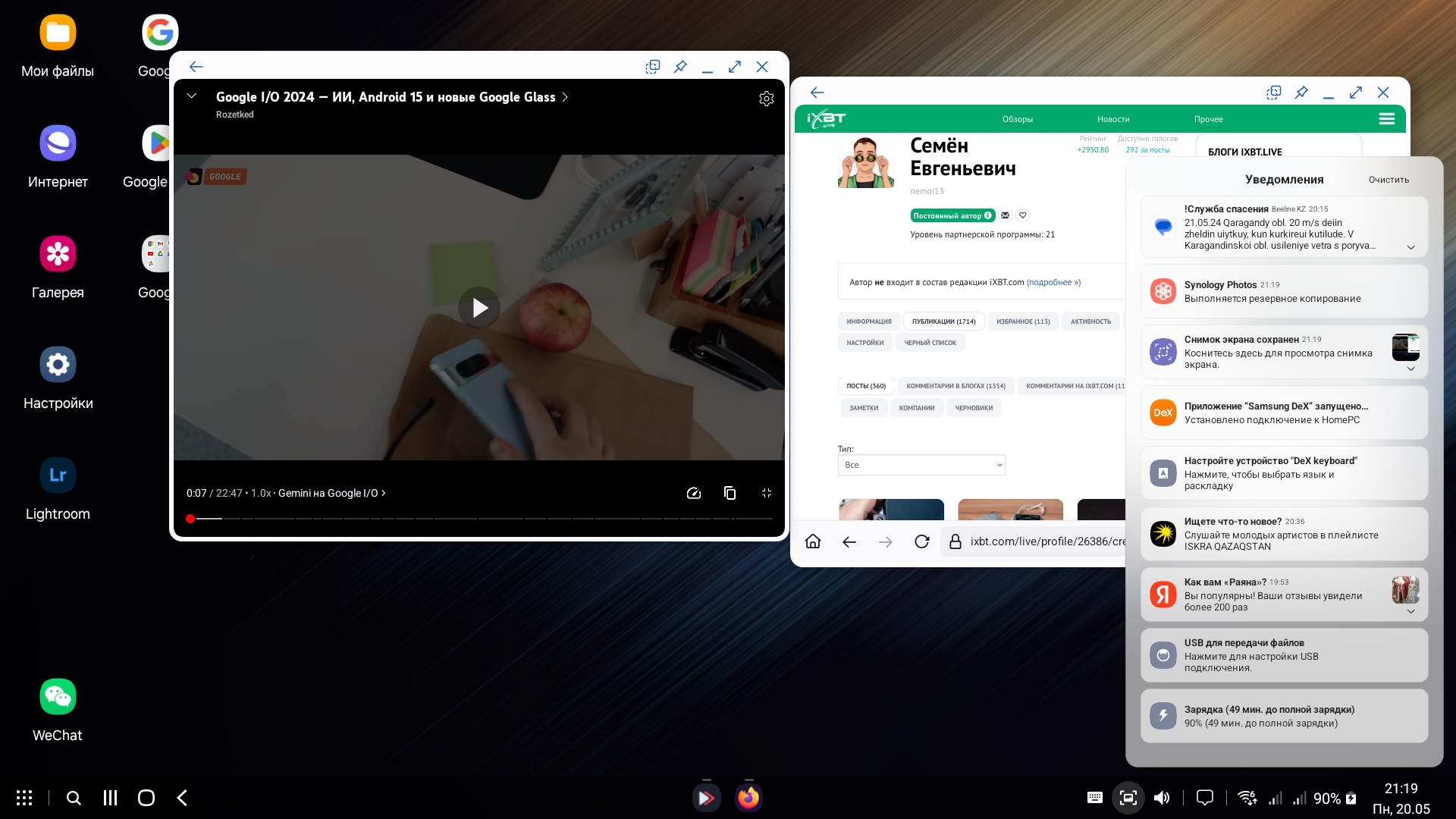Open the Тип dropdown showing Все
The image size is (1456, 819).
(921, 465)
